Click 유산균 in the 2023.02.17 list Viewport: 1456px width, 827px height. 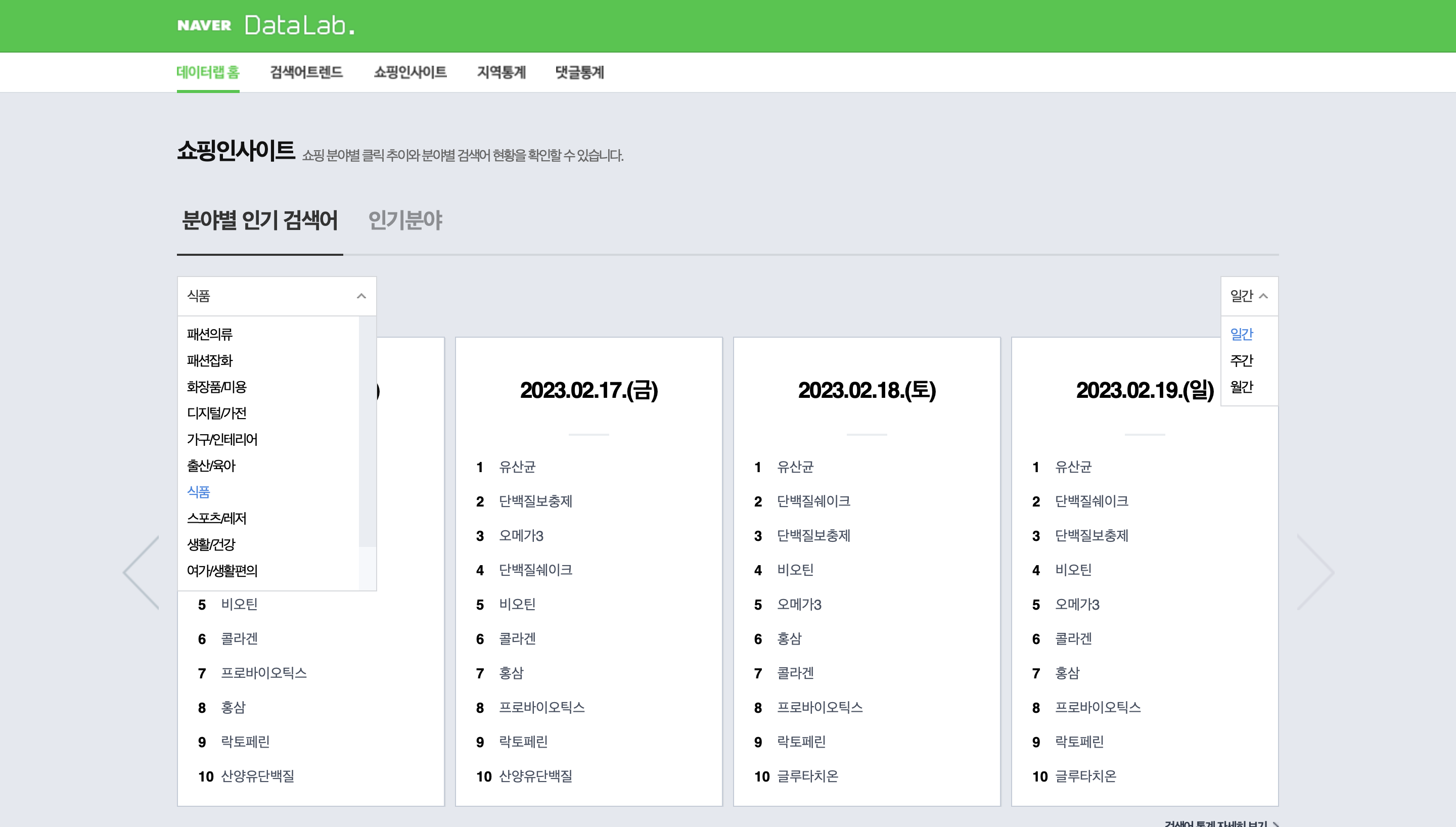click(x=517, y=467)
